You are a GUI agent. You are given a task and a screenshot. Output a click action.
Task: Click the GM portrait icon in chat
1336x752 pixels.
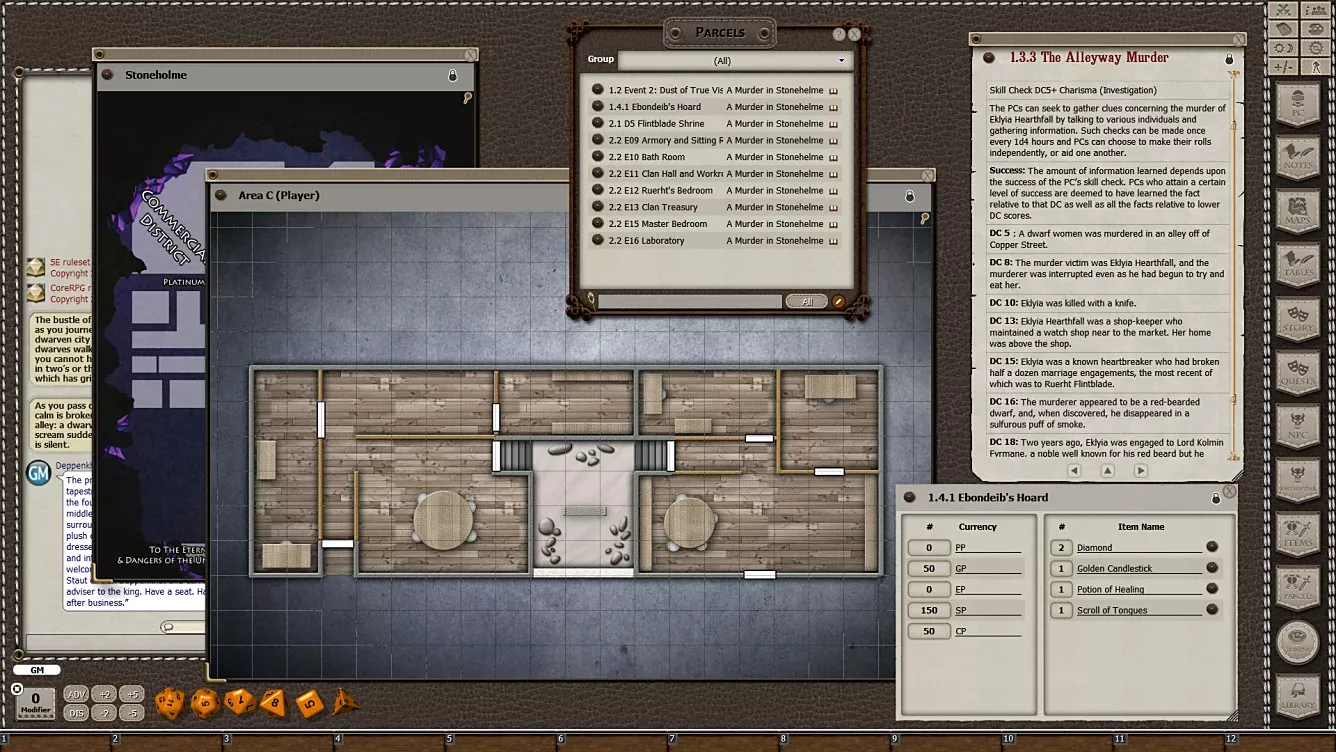click(x=38, y=473)
